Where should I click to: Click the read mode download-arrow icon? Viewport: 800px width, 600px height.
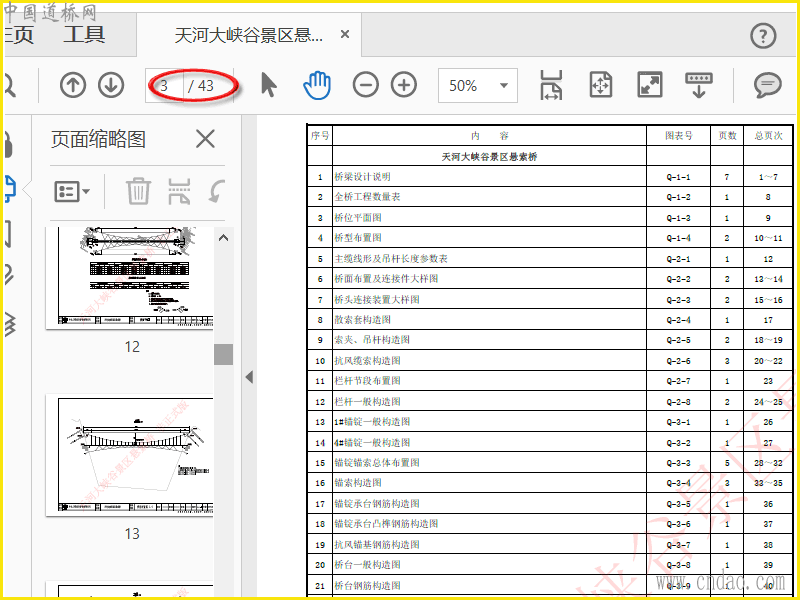pos(698,85)
